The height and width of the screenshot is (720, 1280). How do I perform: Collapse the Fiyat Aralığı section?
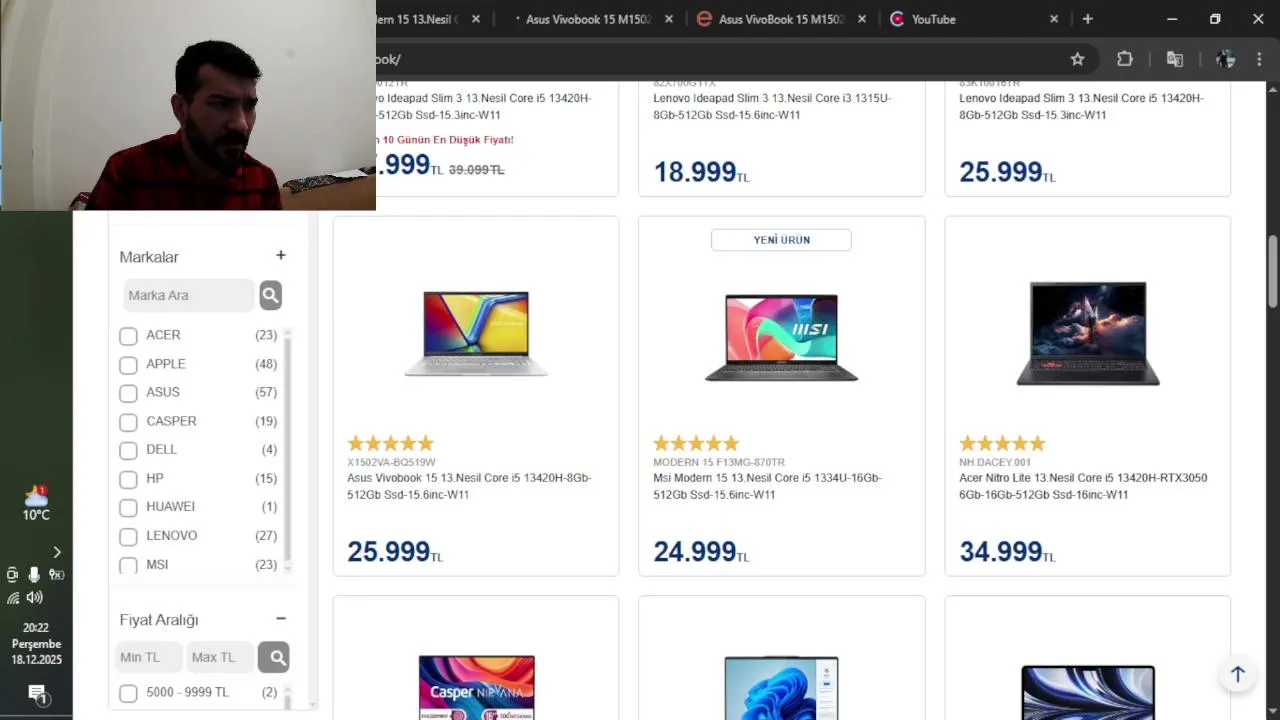(281, 619)
